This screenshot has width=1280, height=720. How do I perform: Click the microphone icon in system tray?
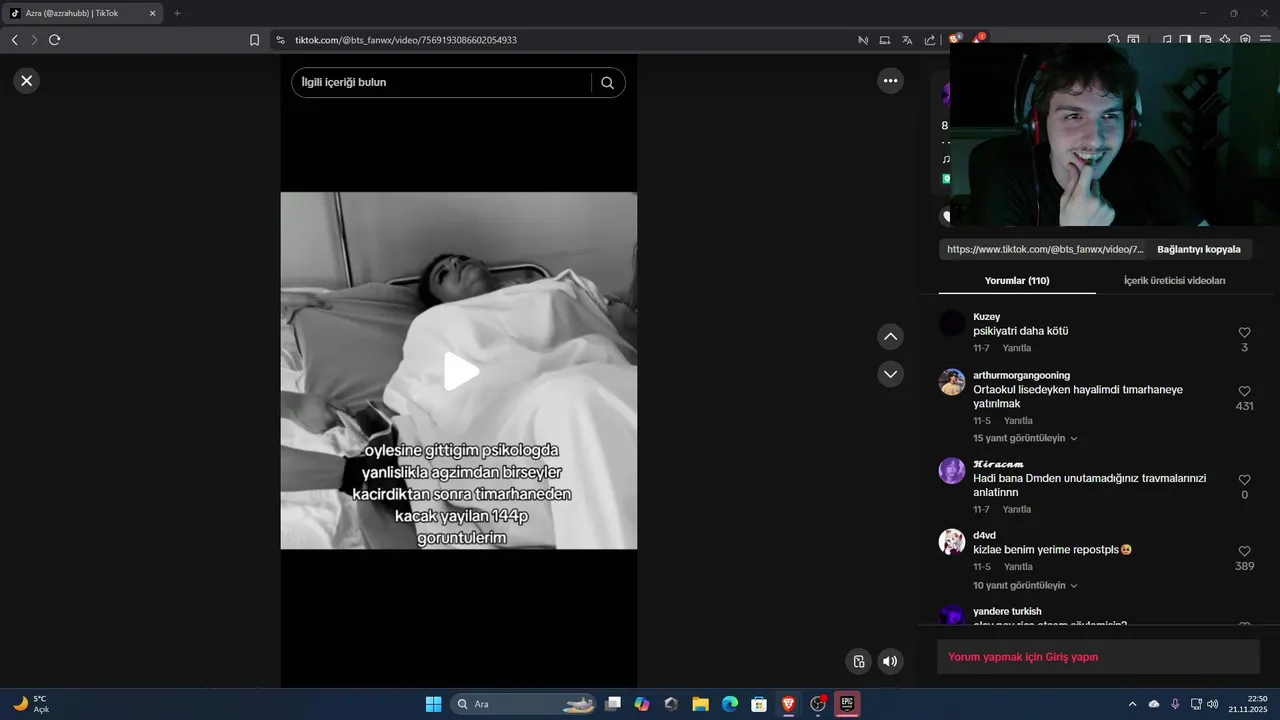[x=1175, y=704]
